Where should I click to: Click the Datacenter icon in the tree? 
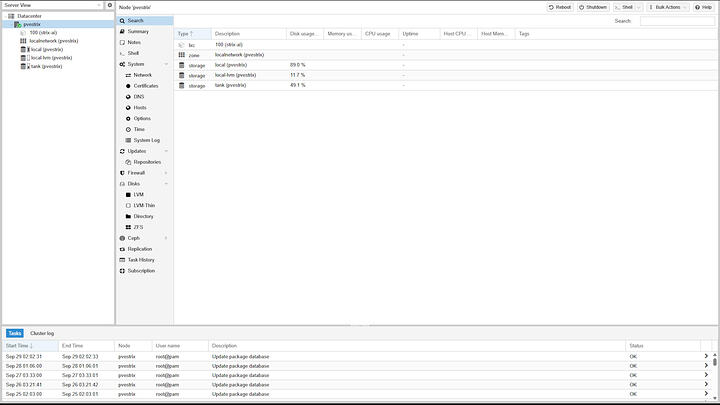click(x=11, y=16)
